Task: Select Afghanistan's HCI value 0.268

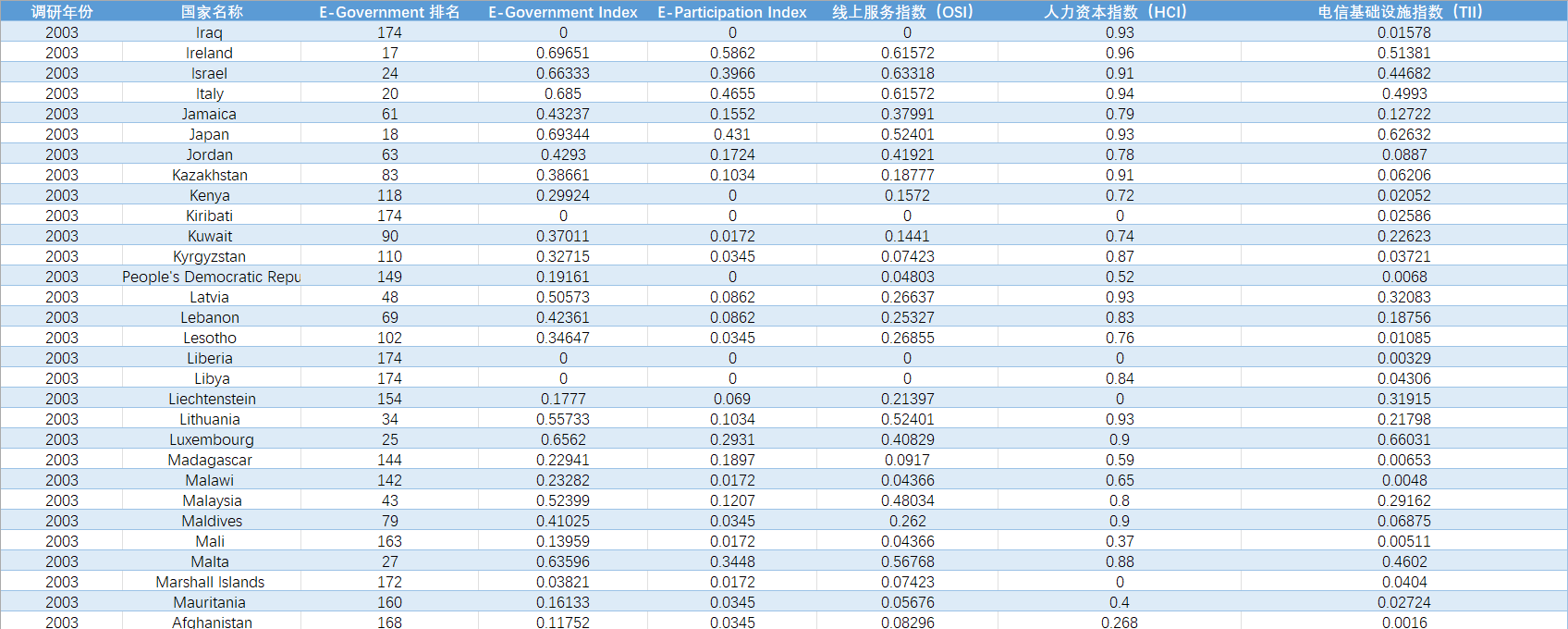Action: click(1119, 622)
